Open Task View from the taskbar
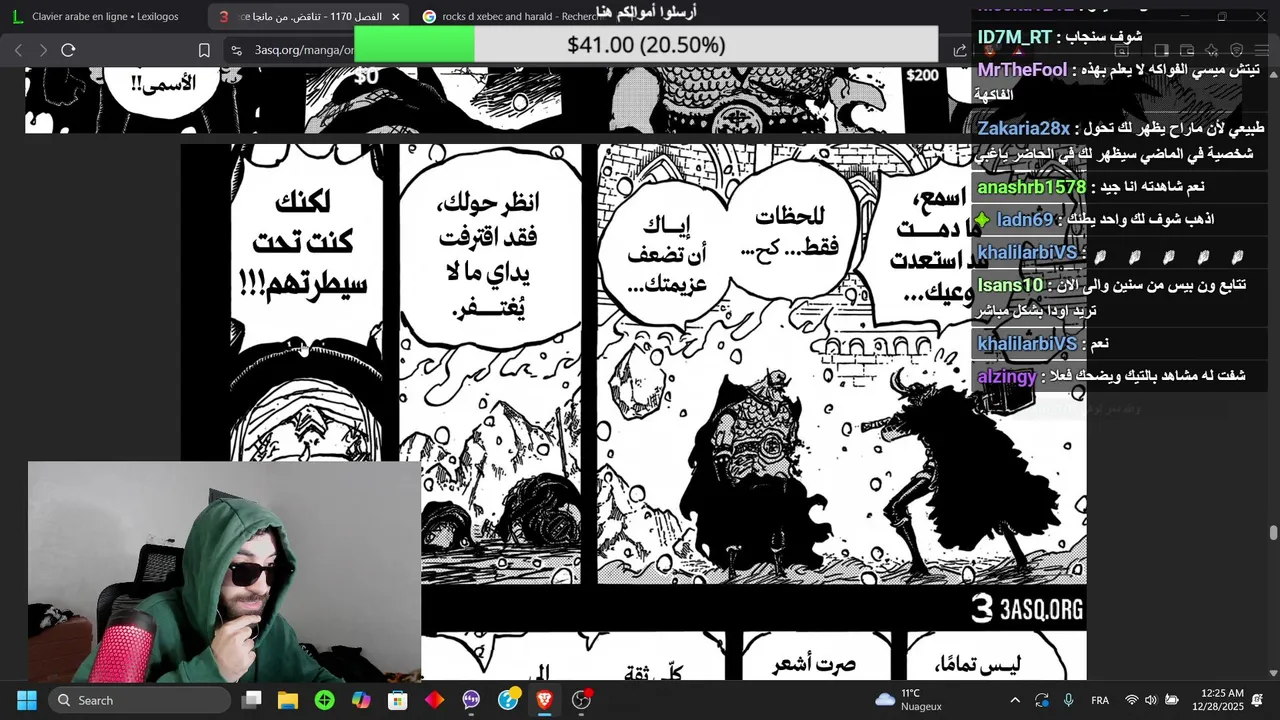 (252, 700)
